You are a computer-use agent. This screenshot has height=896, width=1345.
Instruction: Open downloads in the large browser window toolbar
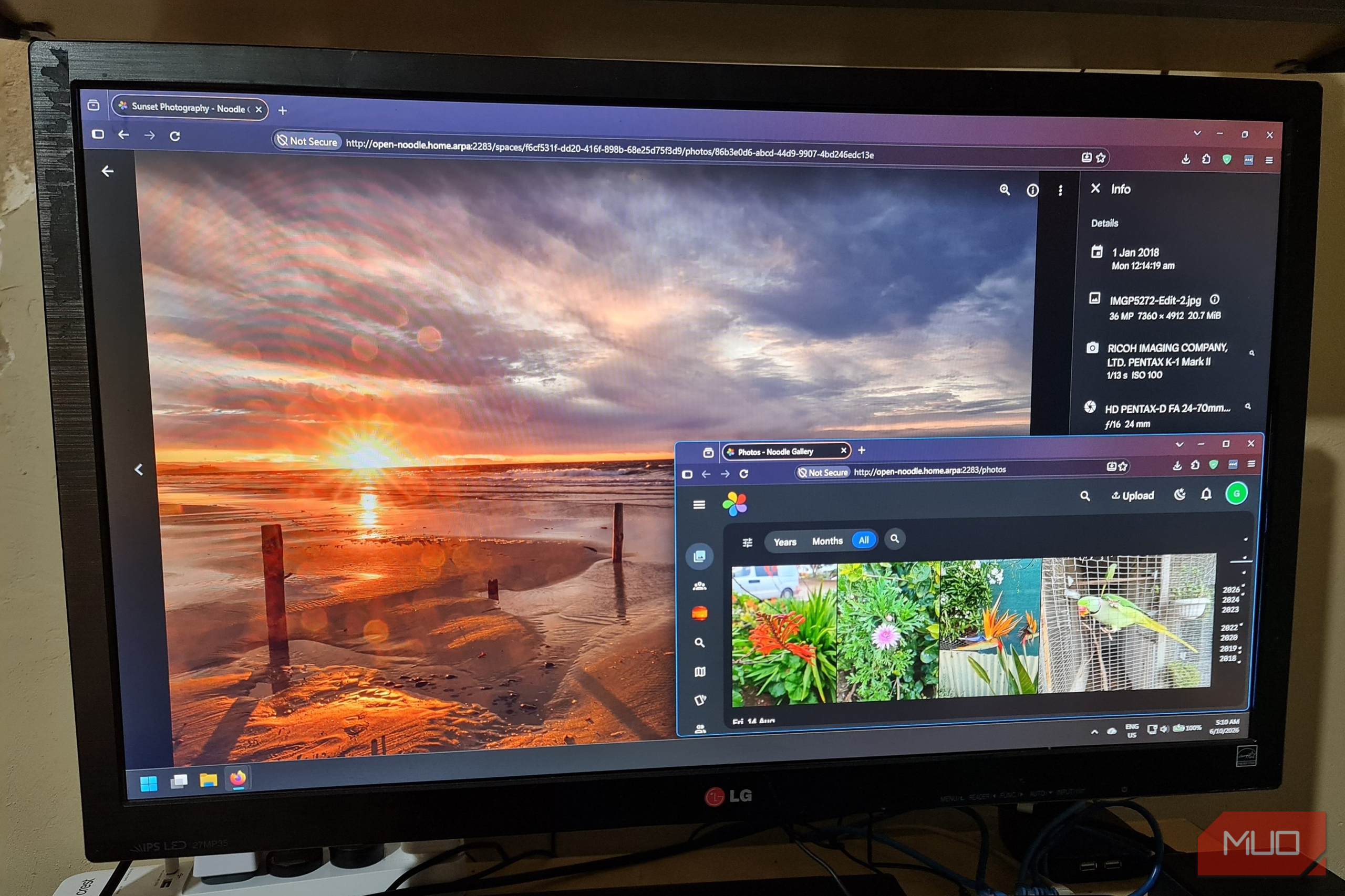tap(1185, 159)
